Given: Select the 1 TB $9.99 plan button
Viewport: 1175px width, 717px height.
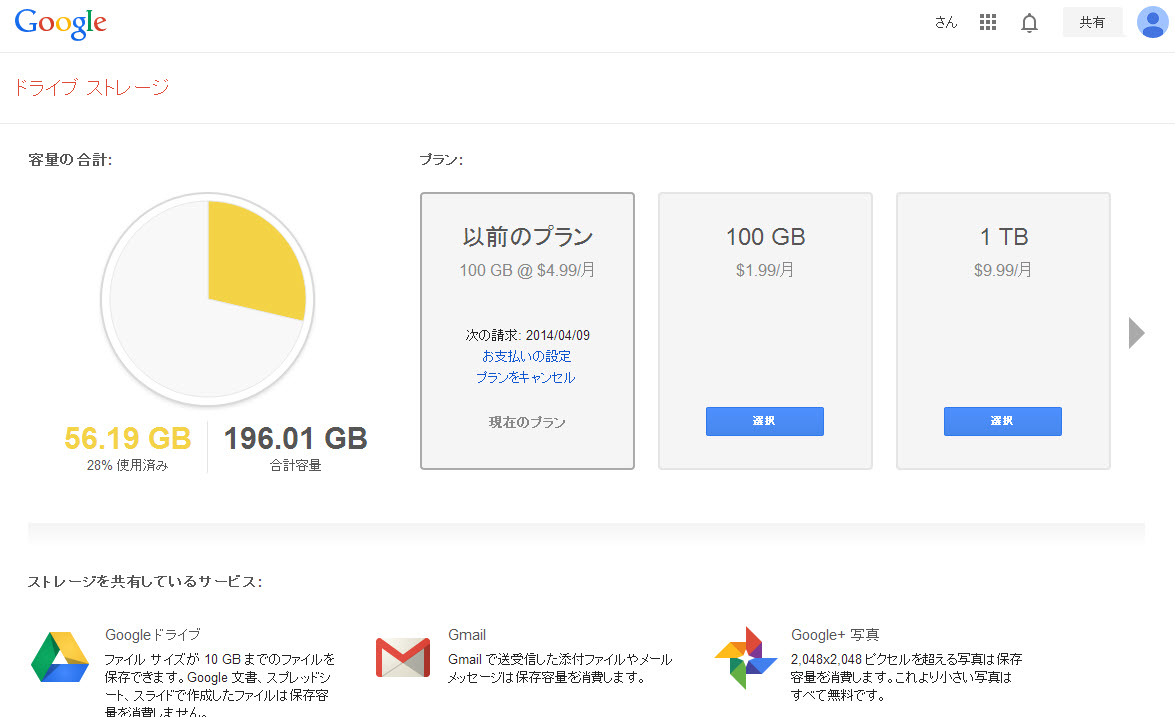Looking at the screenshot, I should coord(1003,421).
